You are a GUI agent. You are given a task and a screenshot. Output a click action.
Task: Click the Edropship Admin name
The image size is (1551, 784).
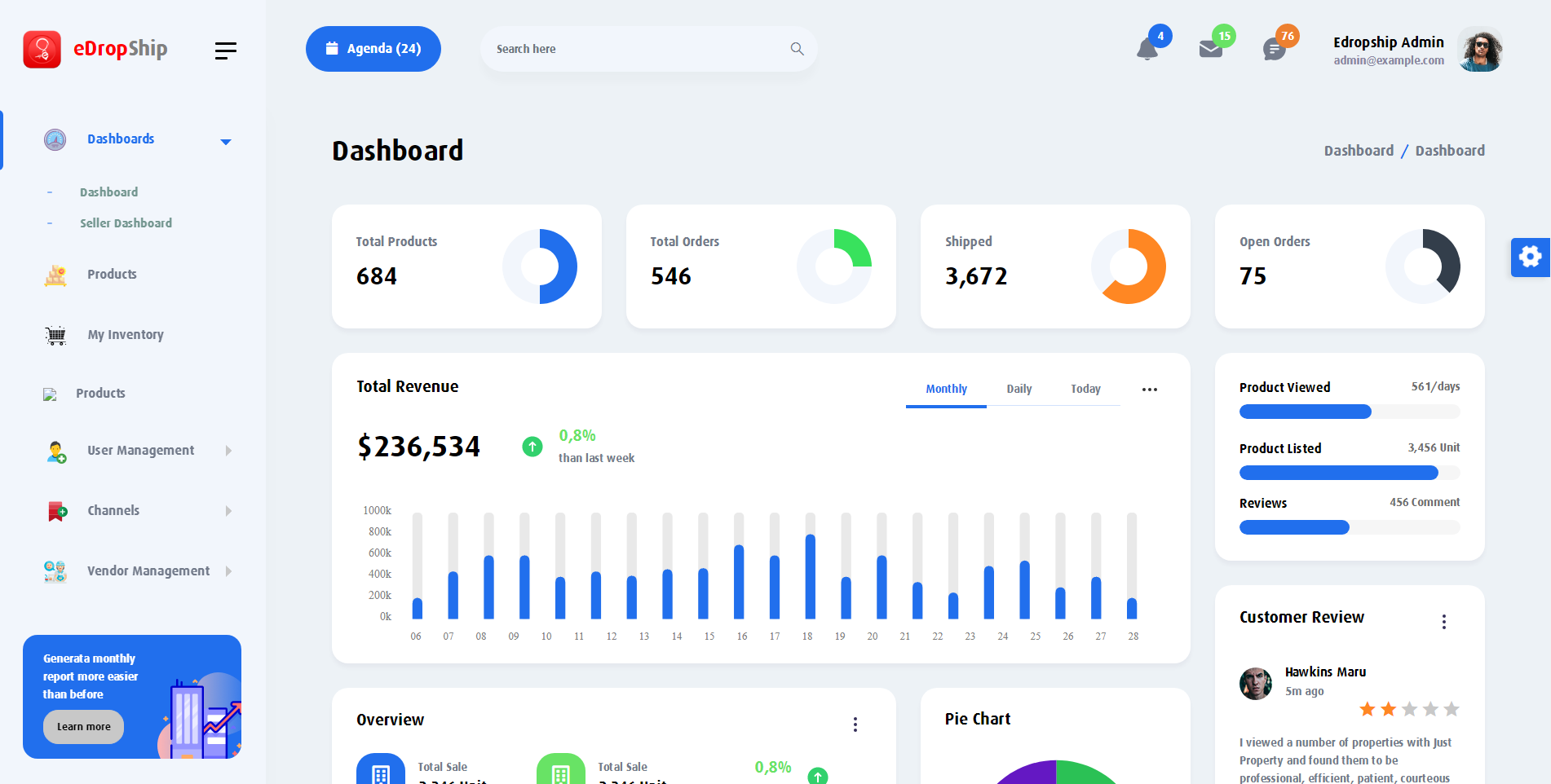click(1388, 42)
